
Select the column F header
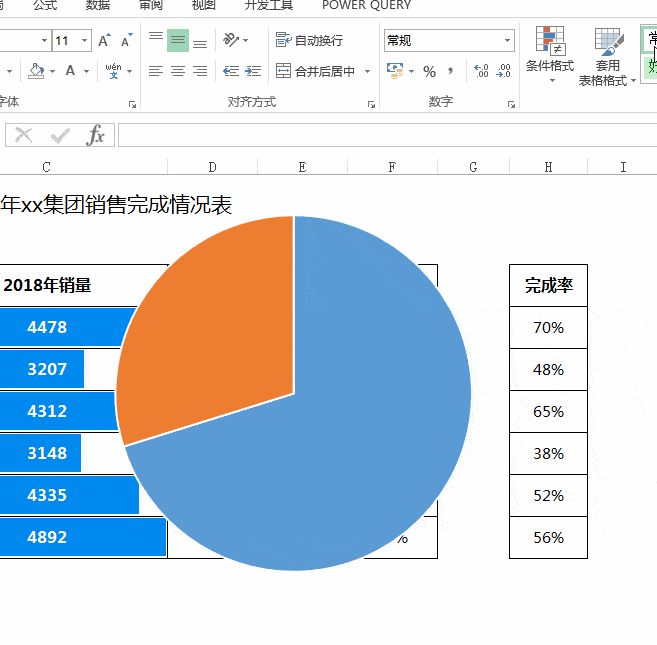[392, 167]
